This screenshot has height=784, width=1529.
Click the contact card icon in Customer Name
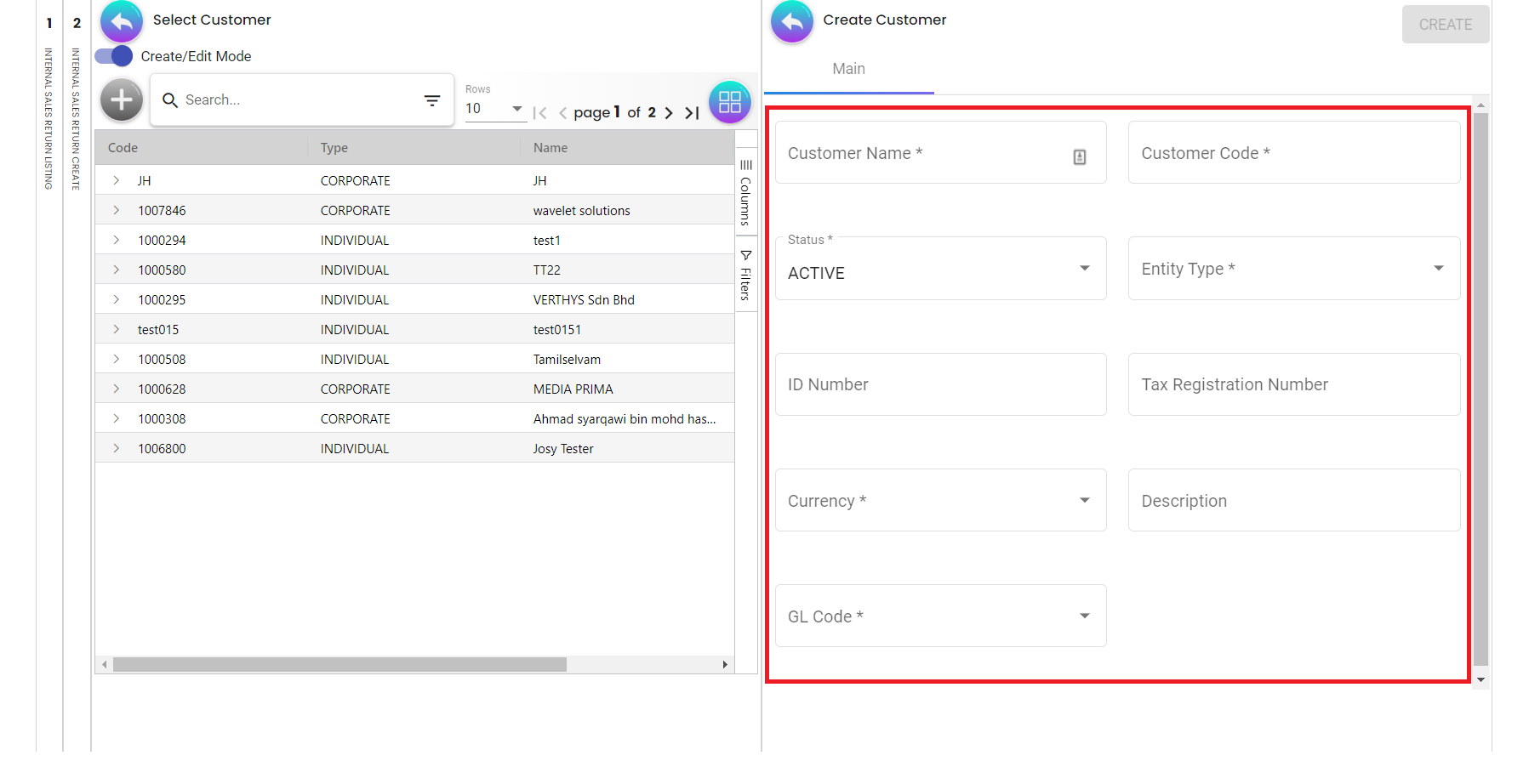point(1080,156)
